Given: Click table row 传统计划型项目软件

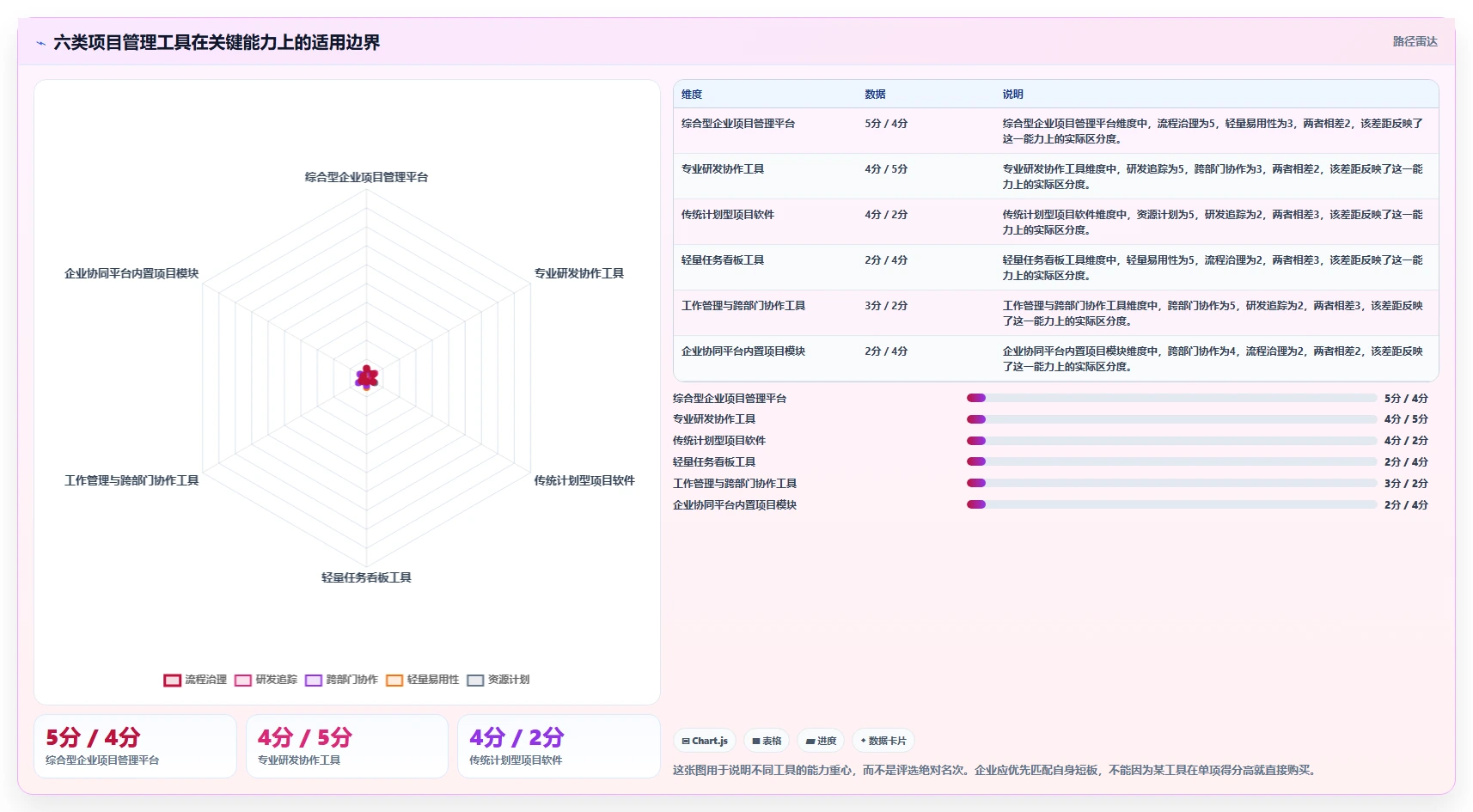Looking at the screenshot, I should (x=1055, y=222).
